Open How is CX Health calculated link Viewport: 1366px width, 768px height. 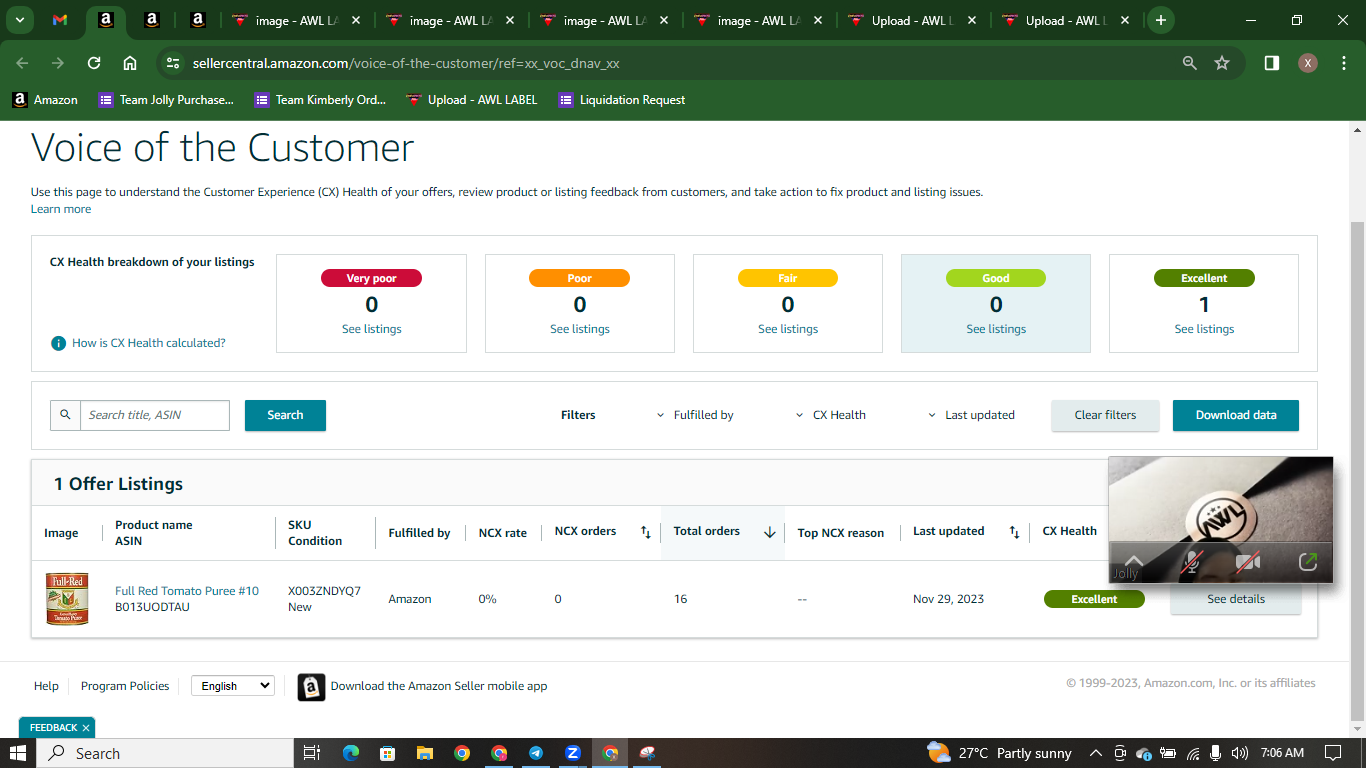tap(149, 343)
